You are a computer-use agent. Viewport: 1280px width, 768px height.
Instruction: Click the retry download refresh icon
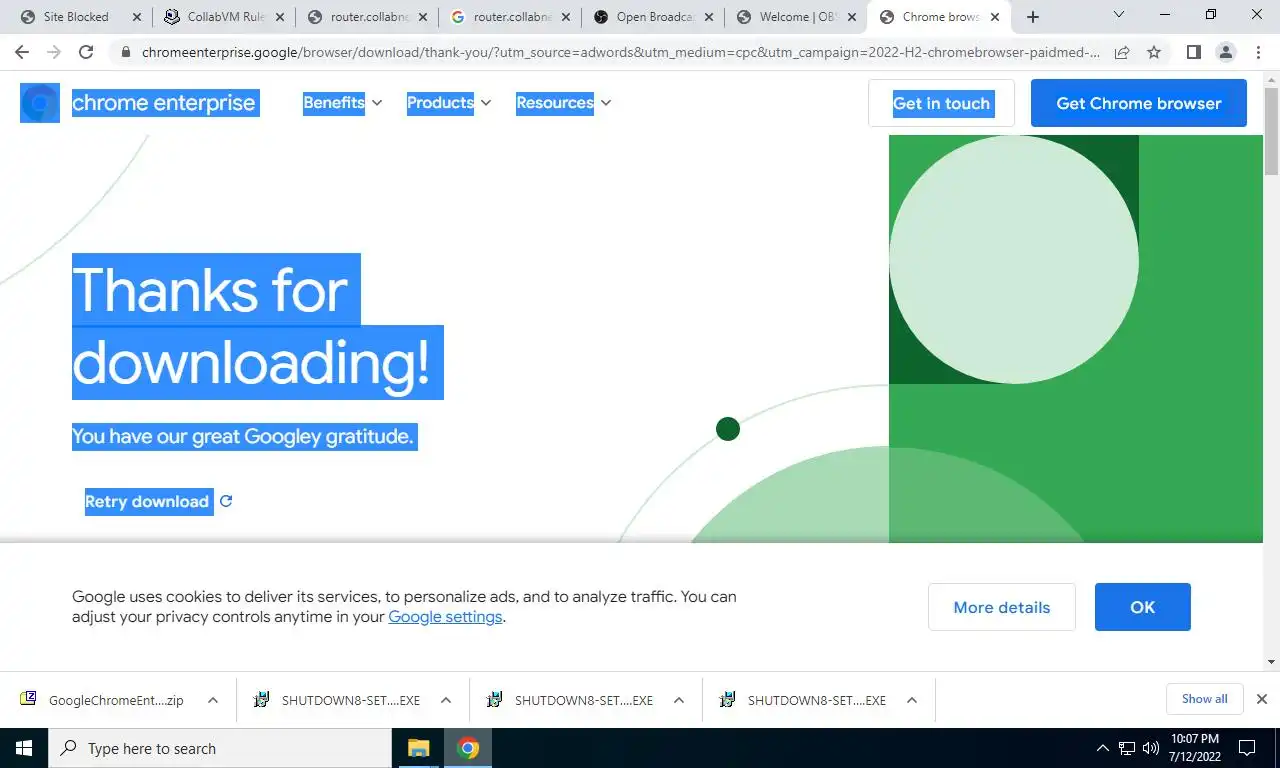[x=226, y=501]
